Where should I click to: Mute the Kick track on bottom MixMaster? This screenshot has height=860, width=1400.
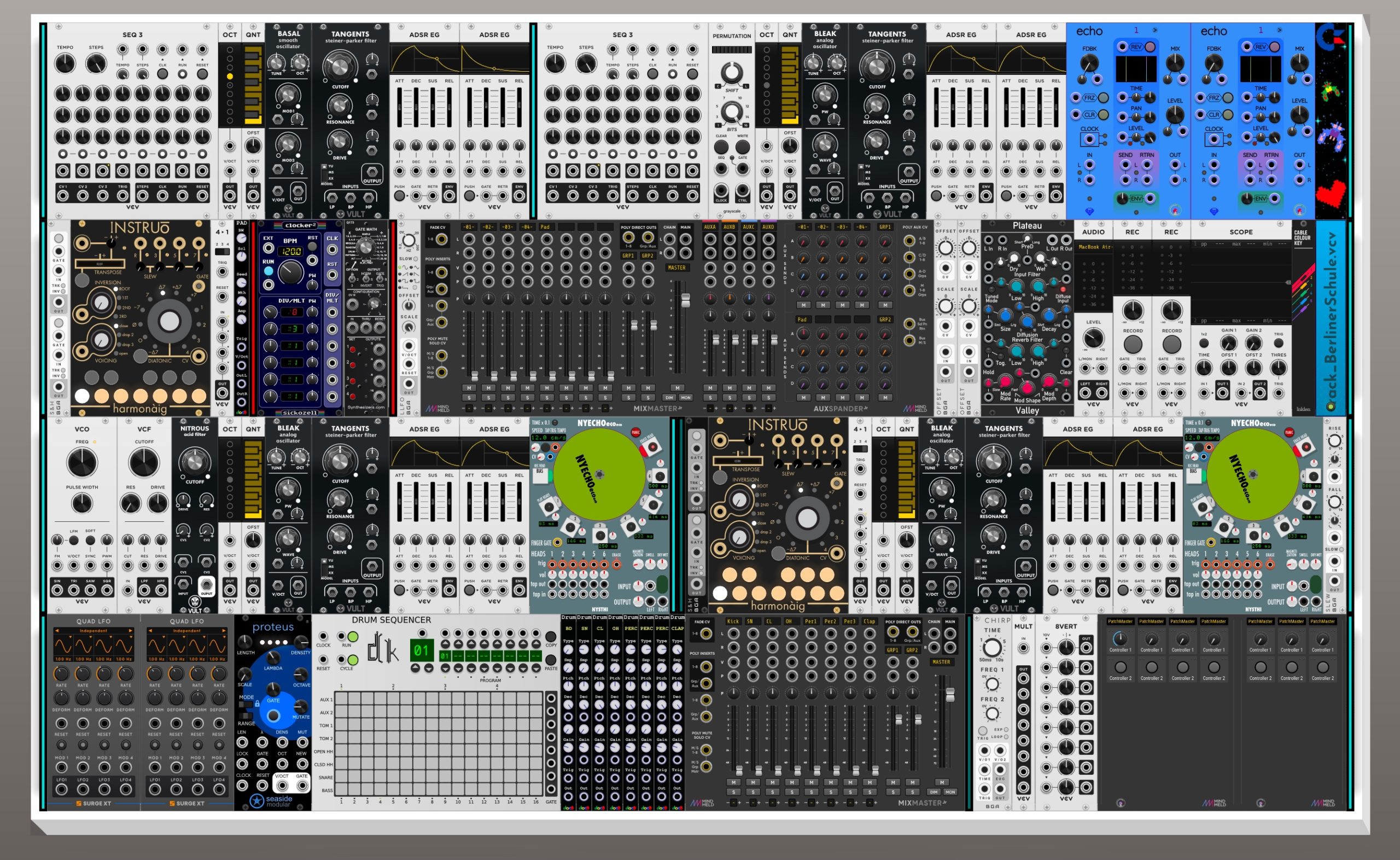pos(733,782)
